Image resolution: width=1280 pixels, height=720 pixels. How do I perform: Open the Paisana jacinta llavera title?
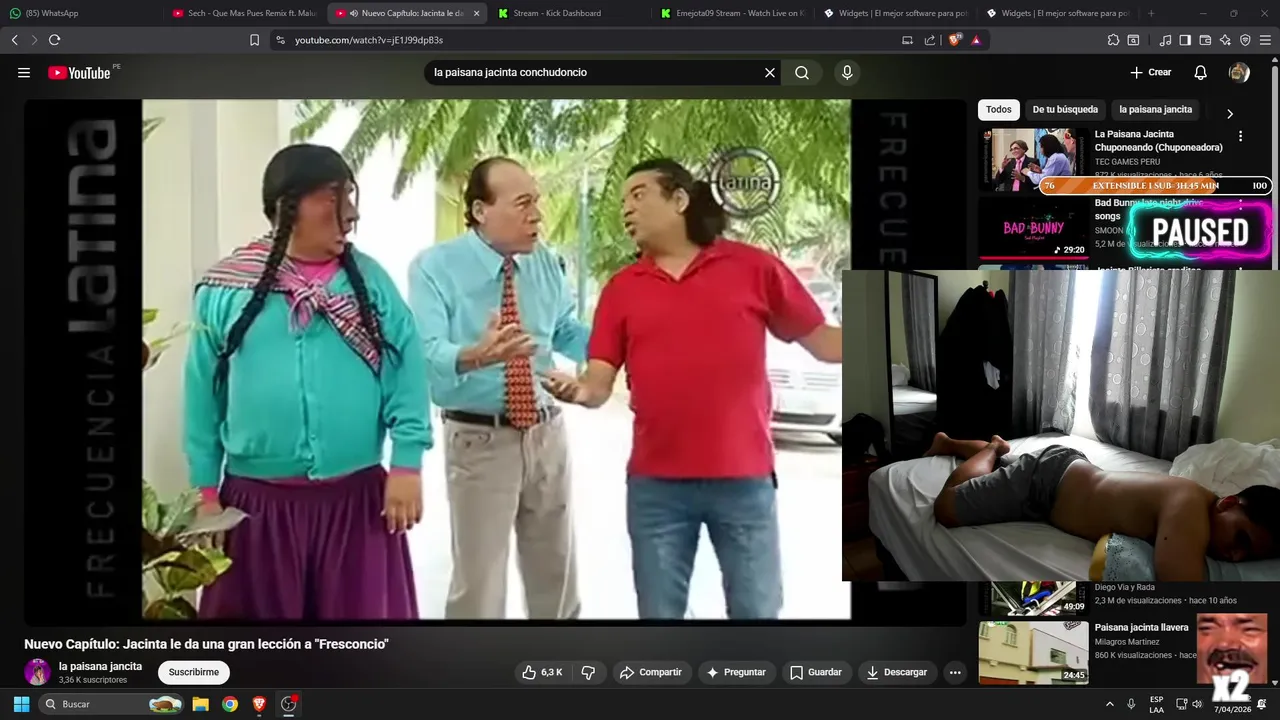[x=1141, y=627]
